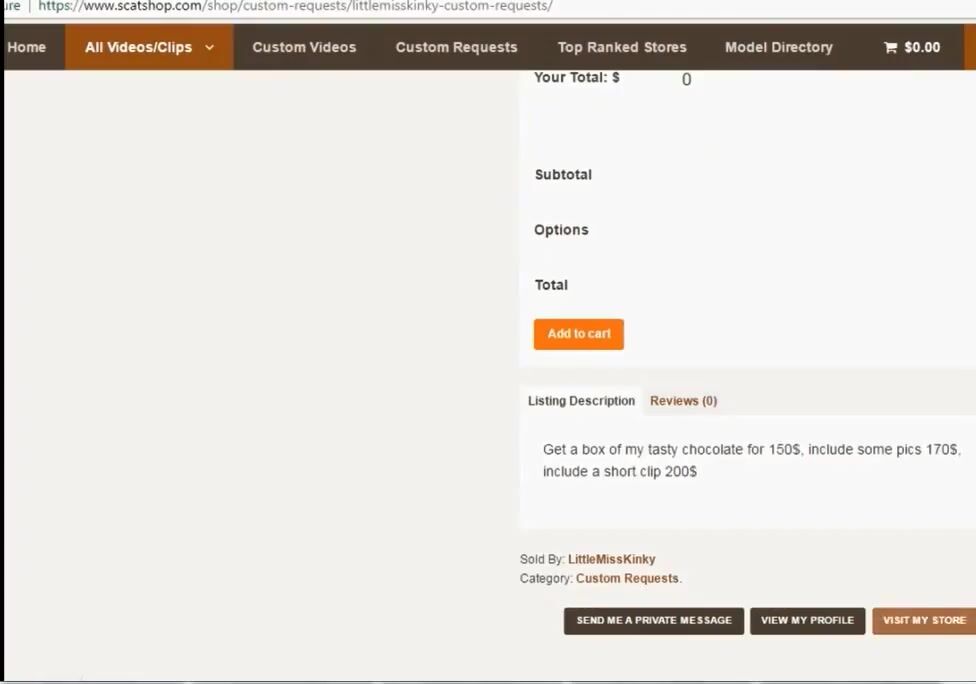Open the shopping cart icon

point(890,47)
